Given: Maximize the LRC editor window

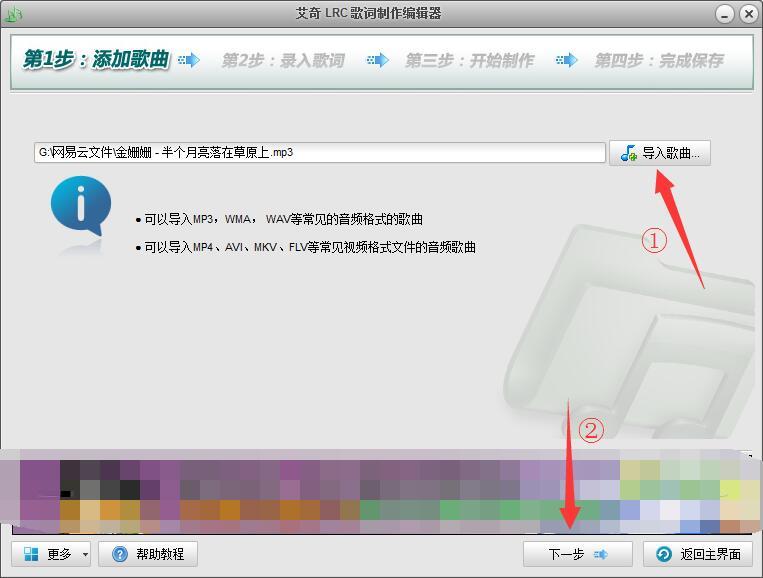Looking at the screenshot, I should (x=726, y=14).
